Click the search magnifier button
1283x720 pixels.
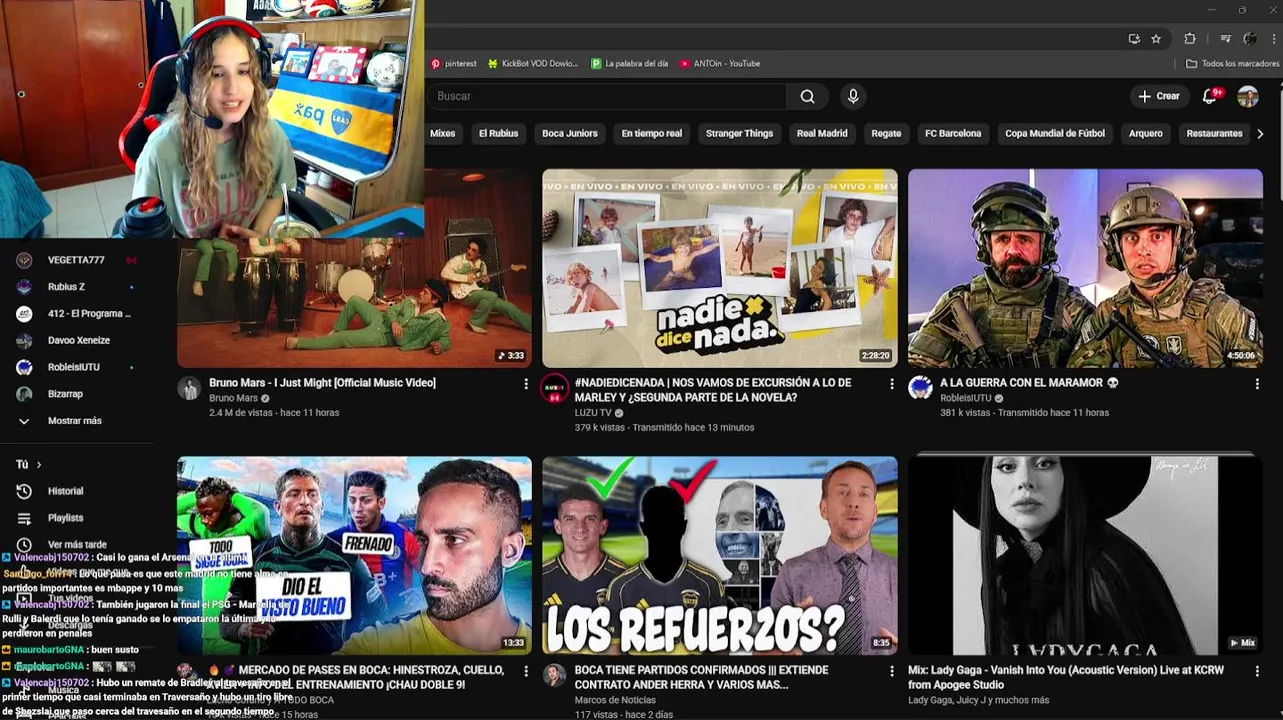[x=807, y=96]
